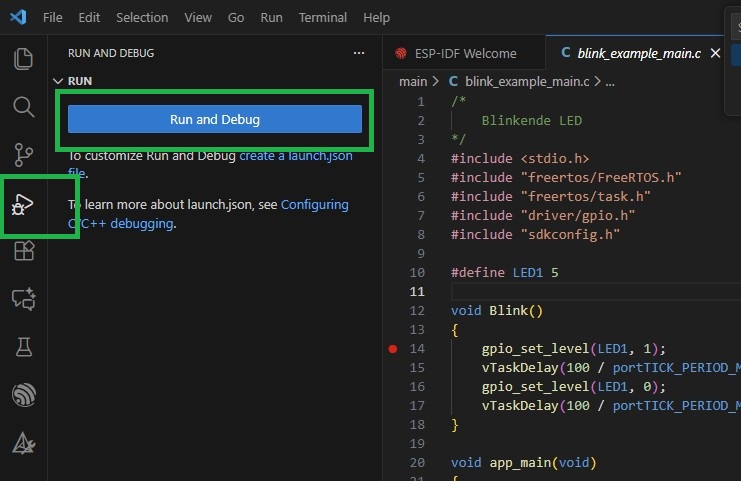This screenshot has height=481, width=741.
Task: Open the Source Control view icon
Action: click(23, 154)
